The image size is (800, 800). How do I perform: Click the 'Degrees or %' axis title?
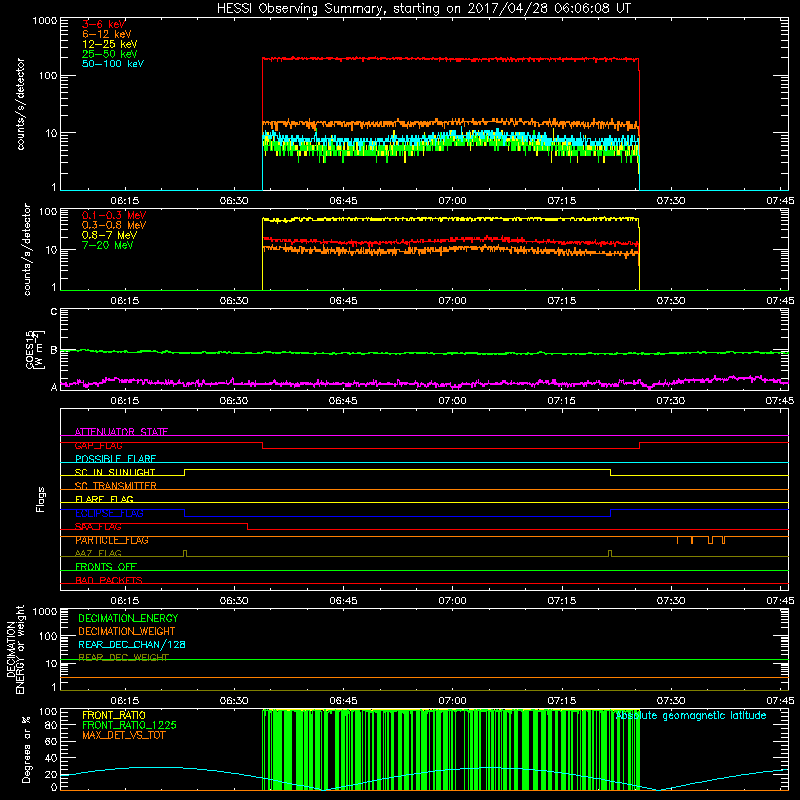[x=26, y=749]
